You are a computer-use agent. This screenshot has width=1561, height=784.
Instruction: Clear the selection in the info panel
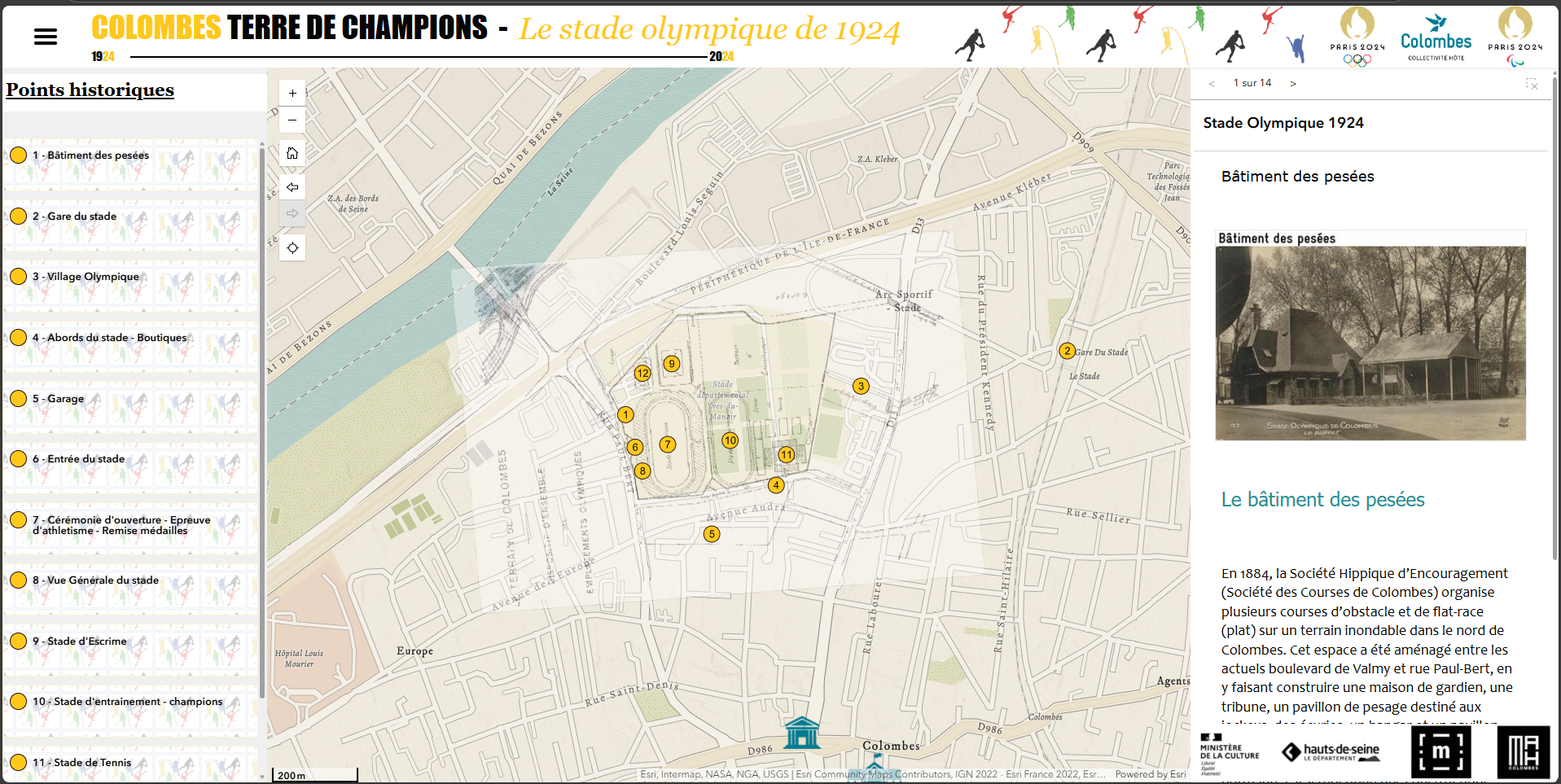(1532, 84)
